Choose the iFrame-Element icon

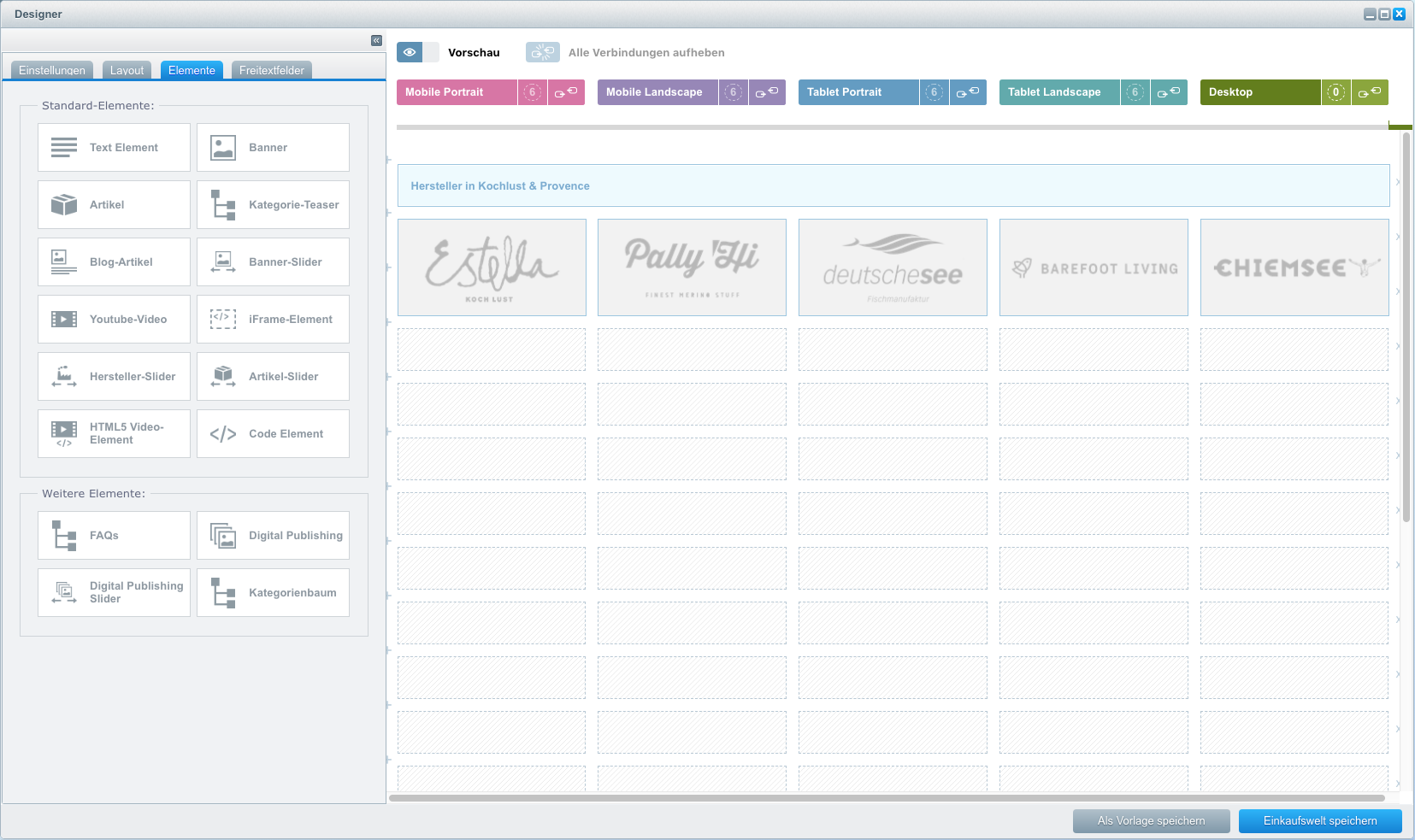(x=223, y=319)
